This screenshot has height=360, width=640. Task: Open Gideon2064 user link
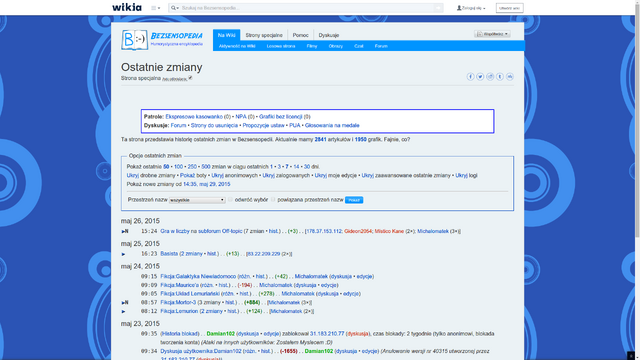358,231
